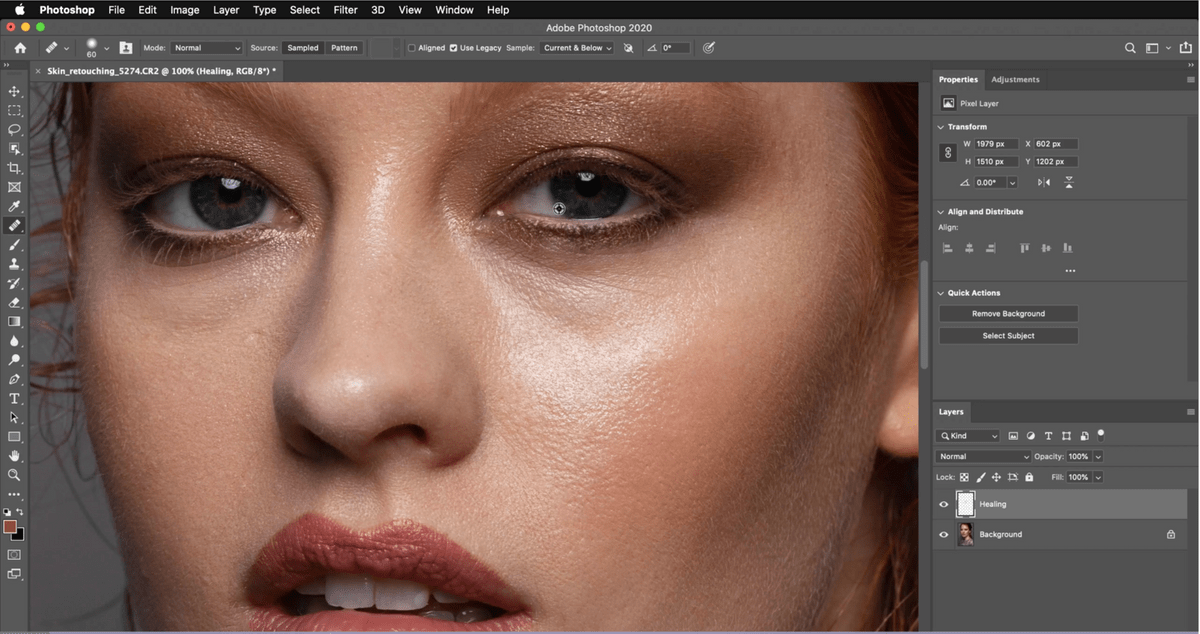Image resolution: width=1200 pixels, height=634 pixels.
Task: Select the Crop tool
Action: tap(14, 168)
